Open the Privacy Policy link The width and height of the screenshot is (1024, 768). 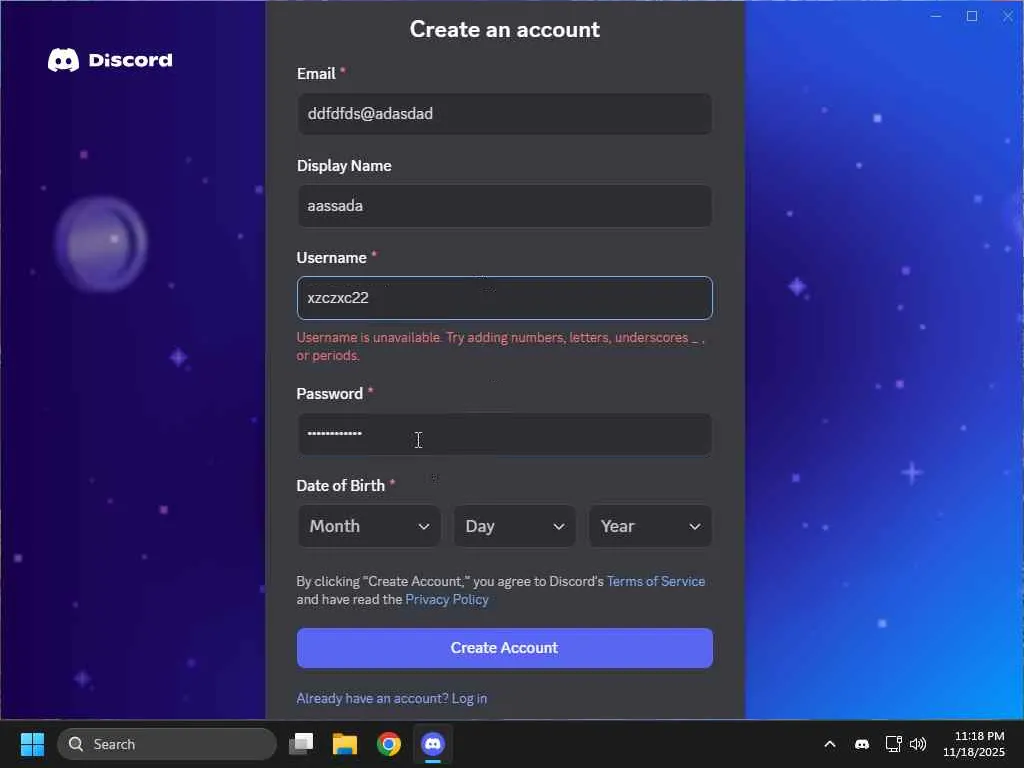[447, 600]
